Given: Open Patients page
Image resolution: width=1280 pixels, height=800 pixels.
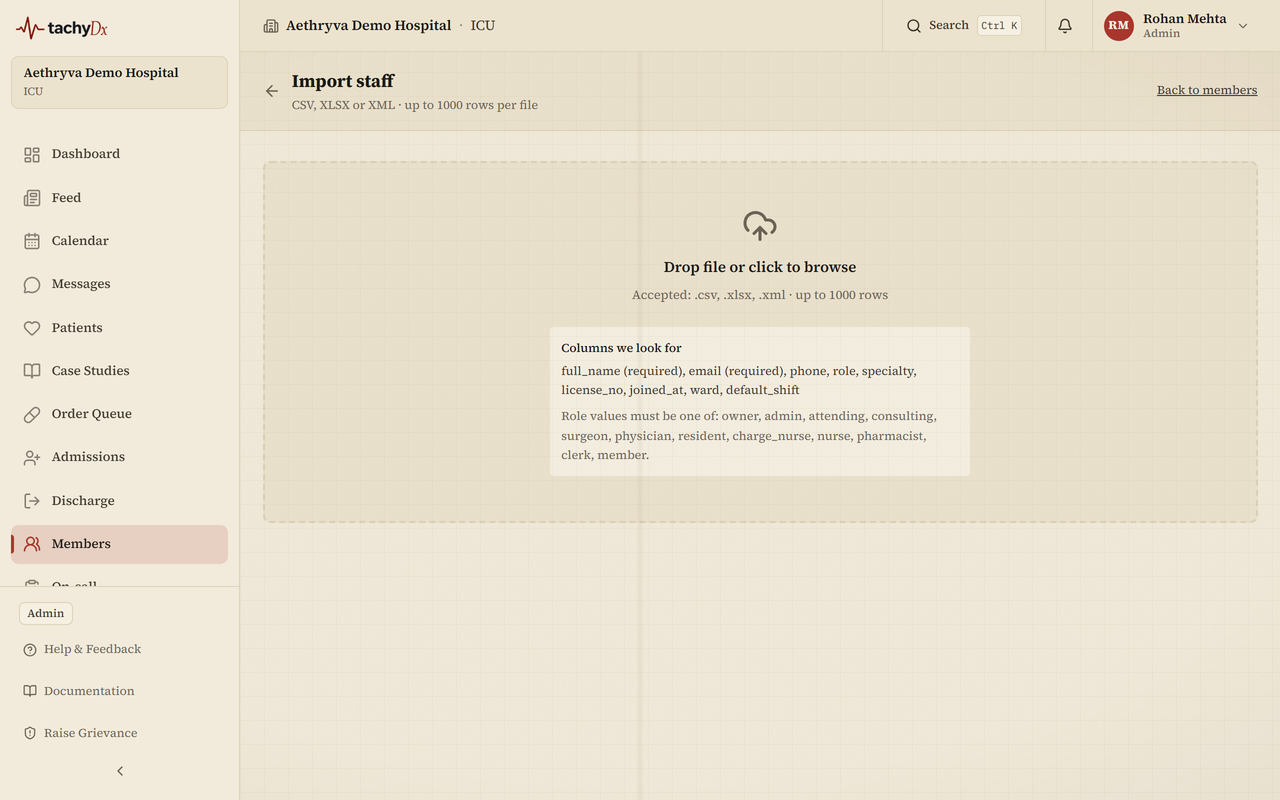Looking at the screenshot, I should tap(120, 328).
